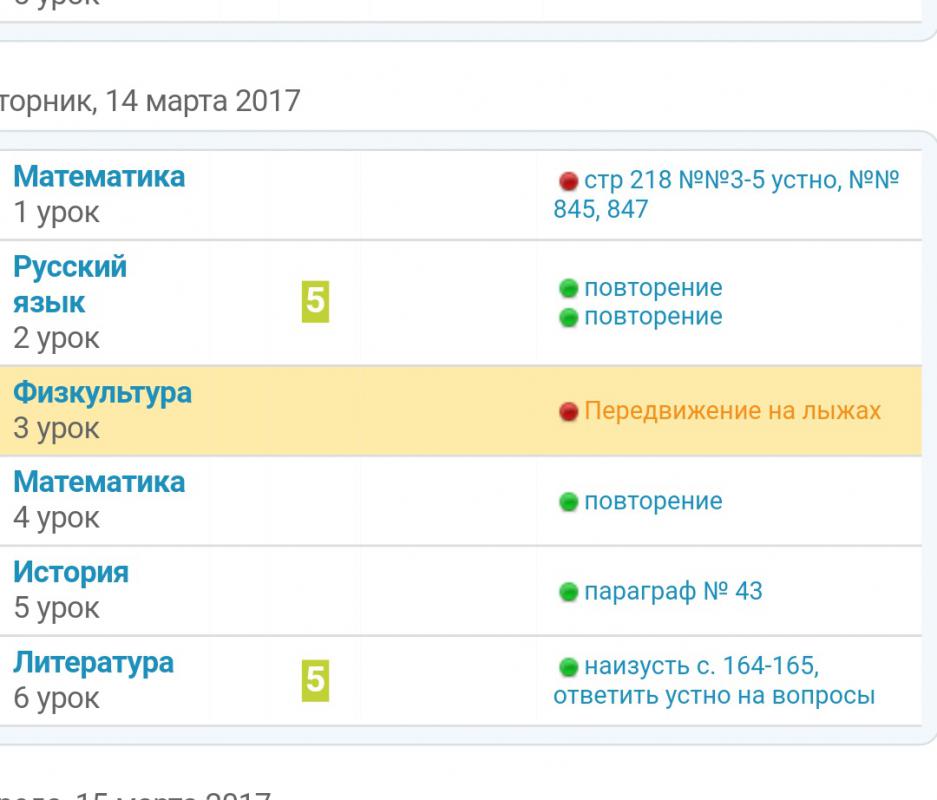Open the Литература subject link

point(93,662)
